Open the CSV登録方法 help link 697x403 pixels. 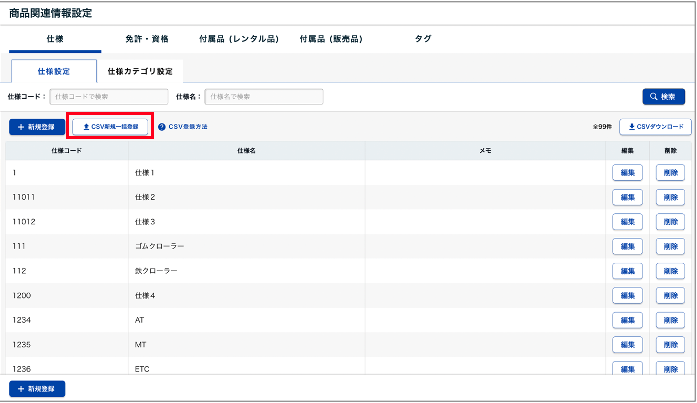(x=188, y=127)
